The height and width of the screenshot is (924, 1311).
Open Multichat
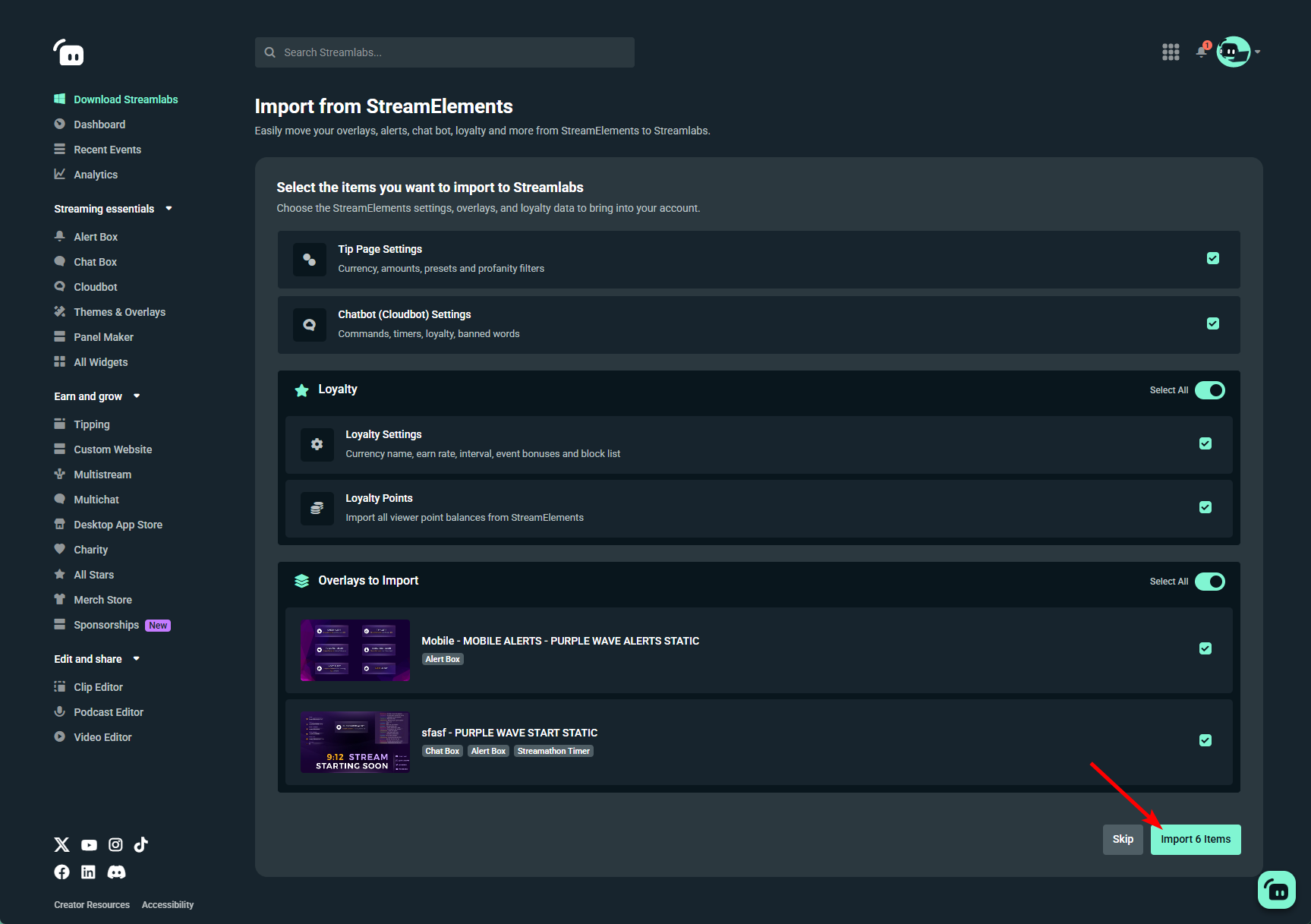click(87, 500)
